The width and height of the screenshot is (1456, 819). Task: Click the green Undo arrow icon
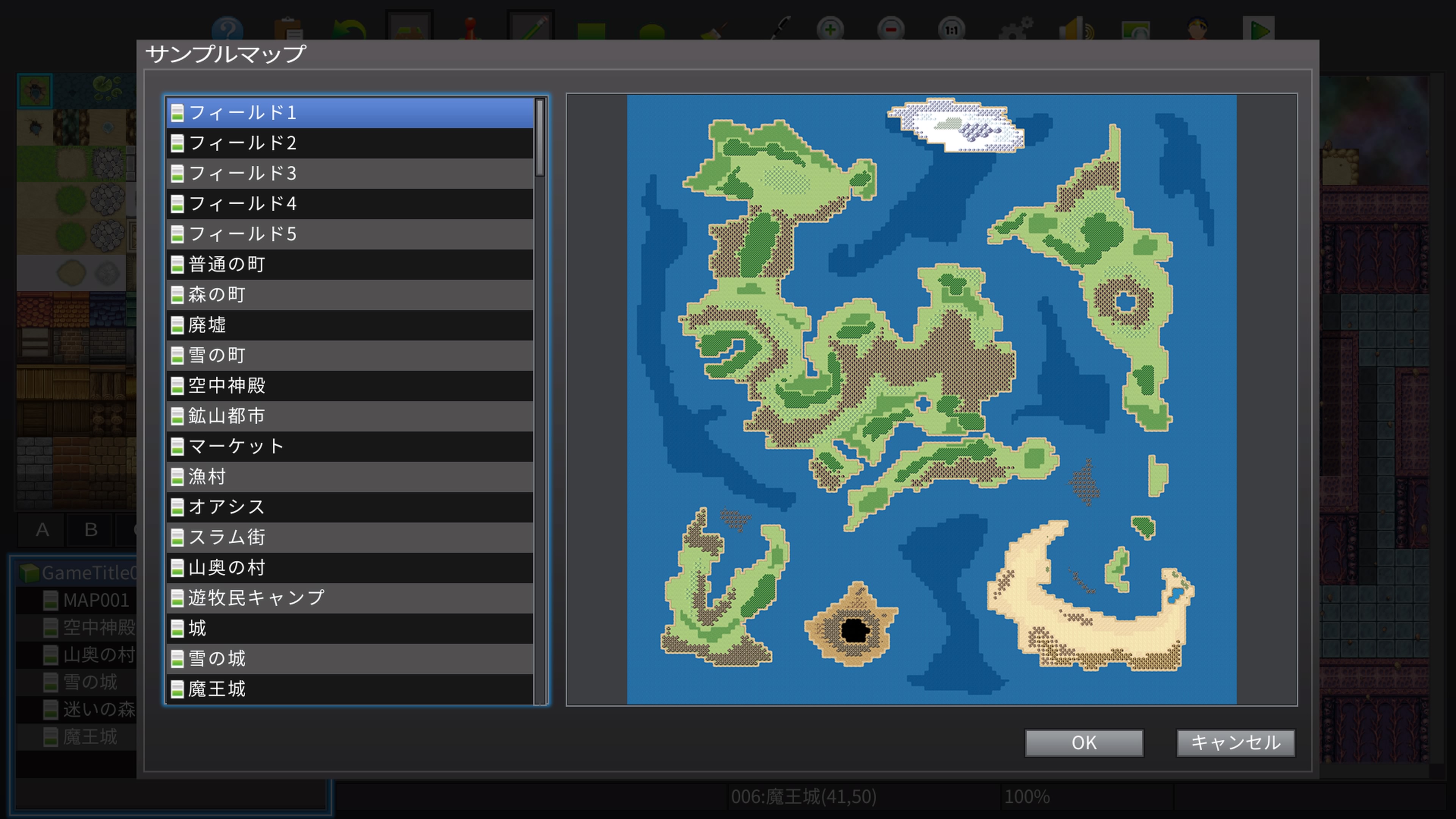pyautogui.click(x=349, y=30)
